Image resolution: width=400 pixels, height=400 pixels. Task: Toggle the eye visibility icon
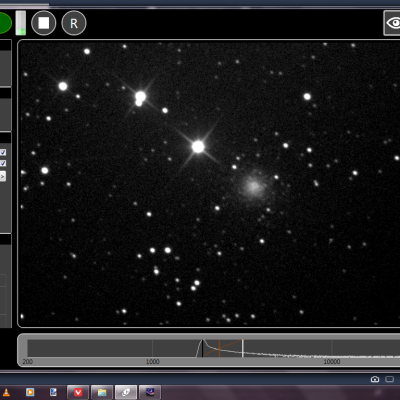point(393,23)
